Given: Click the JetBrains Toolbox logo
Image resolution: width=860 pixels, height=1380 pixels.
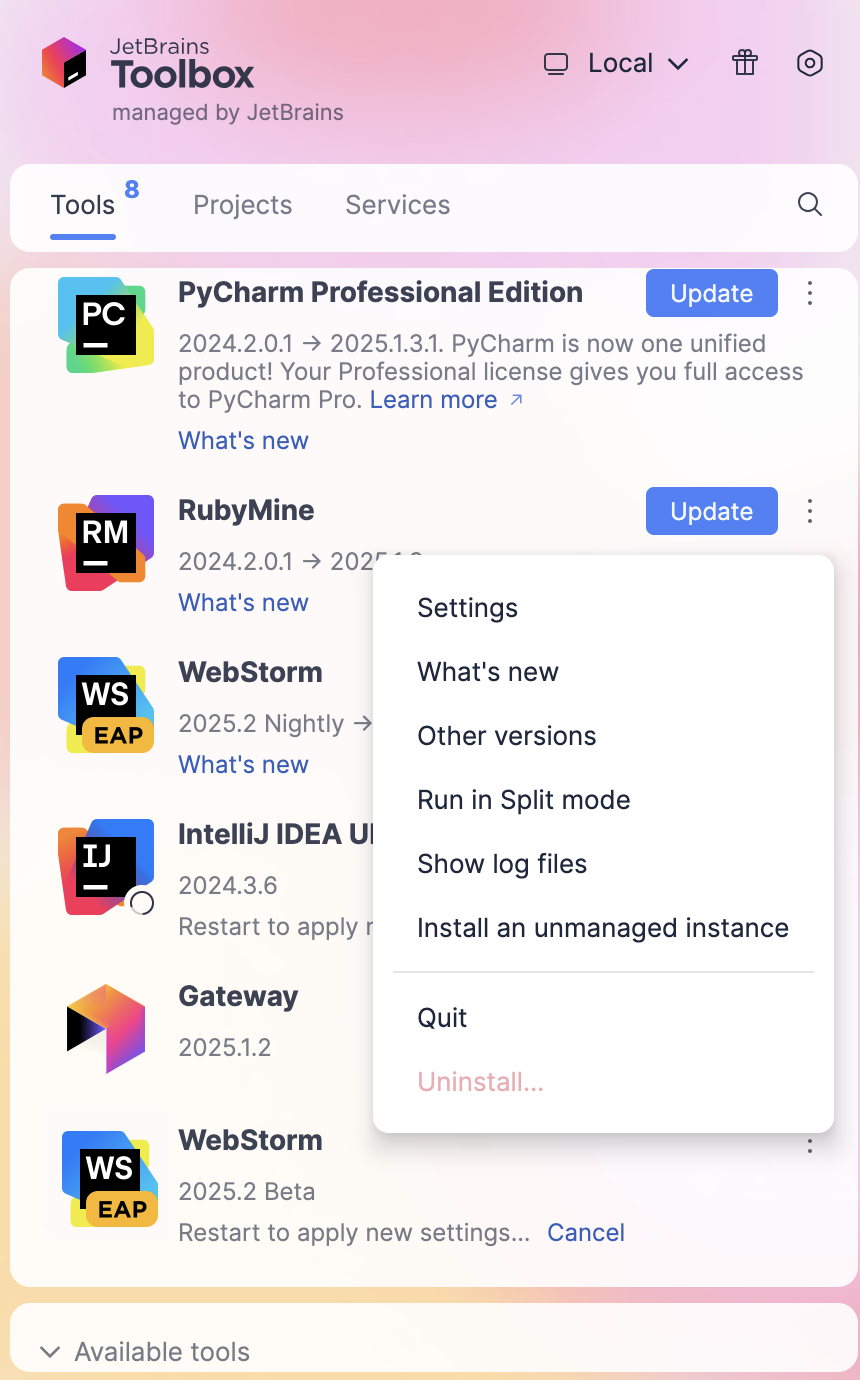Looking at the screenshot, I should [64, 63].
